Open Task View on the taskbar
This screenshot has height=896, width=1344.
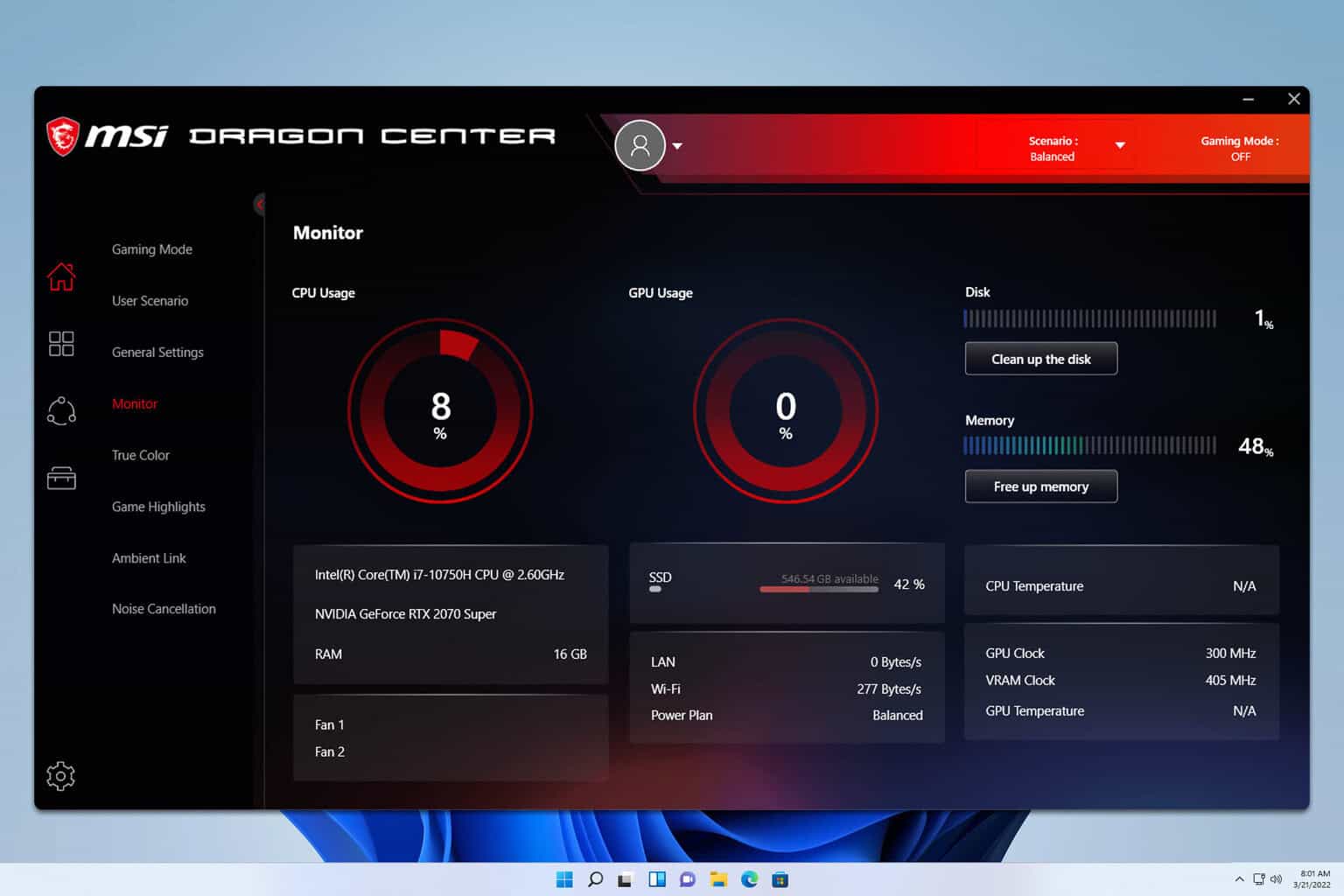click(x=626, y=879)
